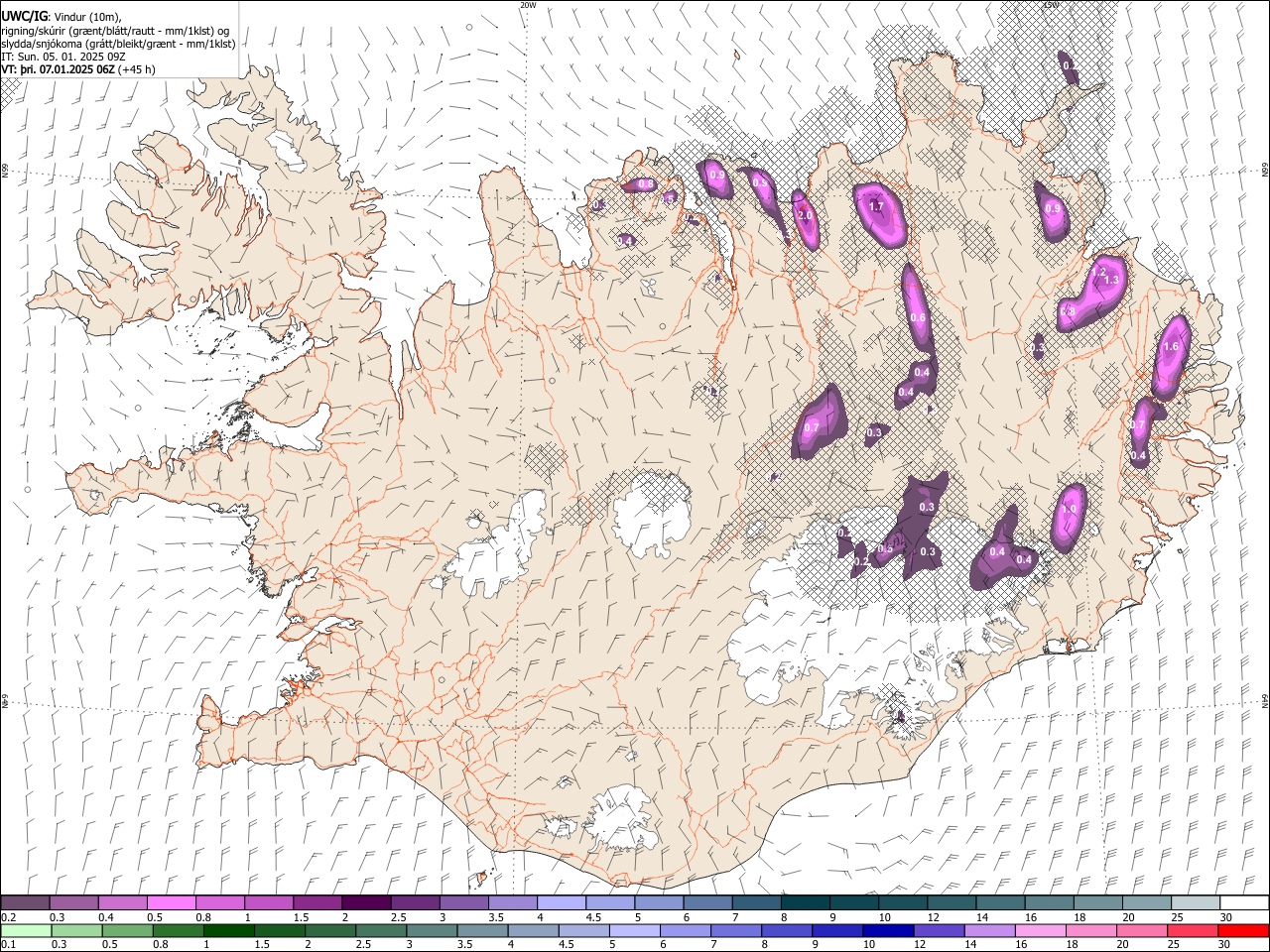Click the 0.4 value under top legend row

coord(106,917)
